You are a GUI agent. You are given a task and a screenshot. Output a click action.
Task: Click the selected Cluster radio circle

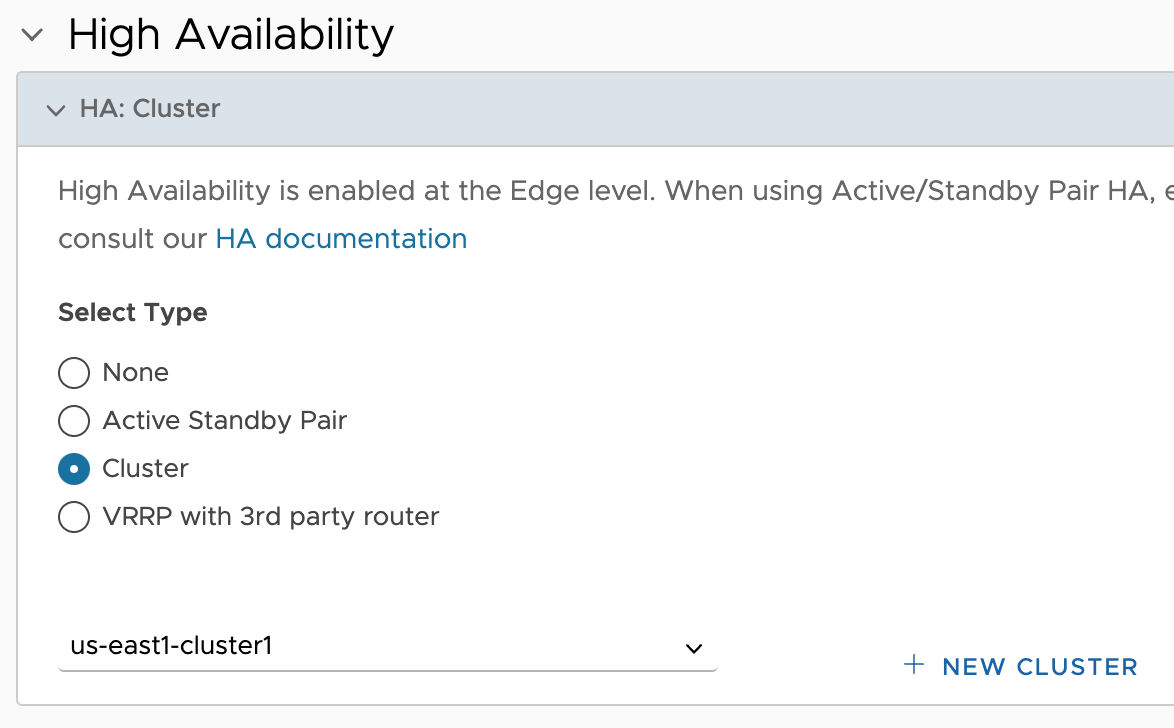74,469
